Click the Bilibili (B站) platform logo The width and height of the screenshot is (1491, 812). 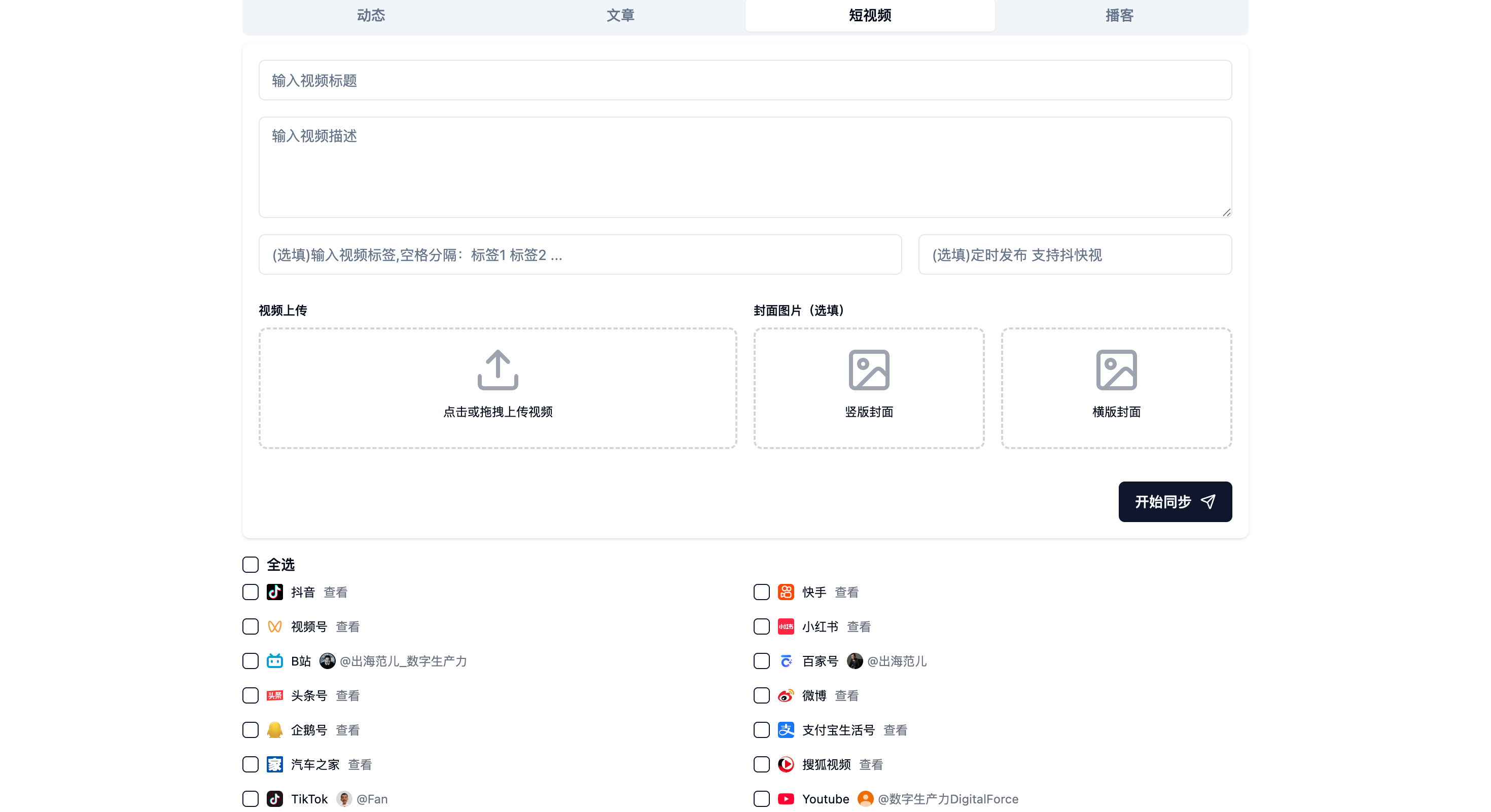pos(275,660)
